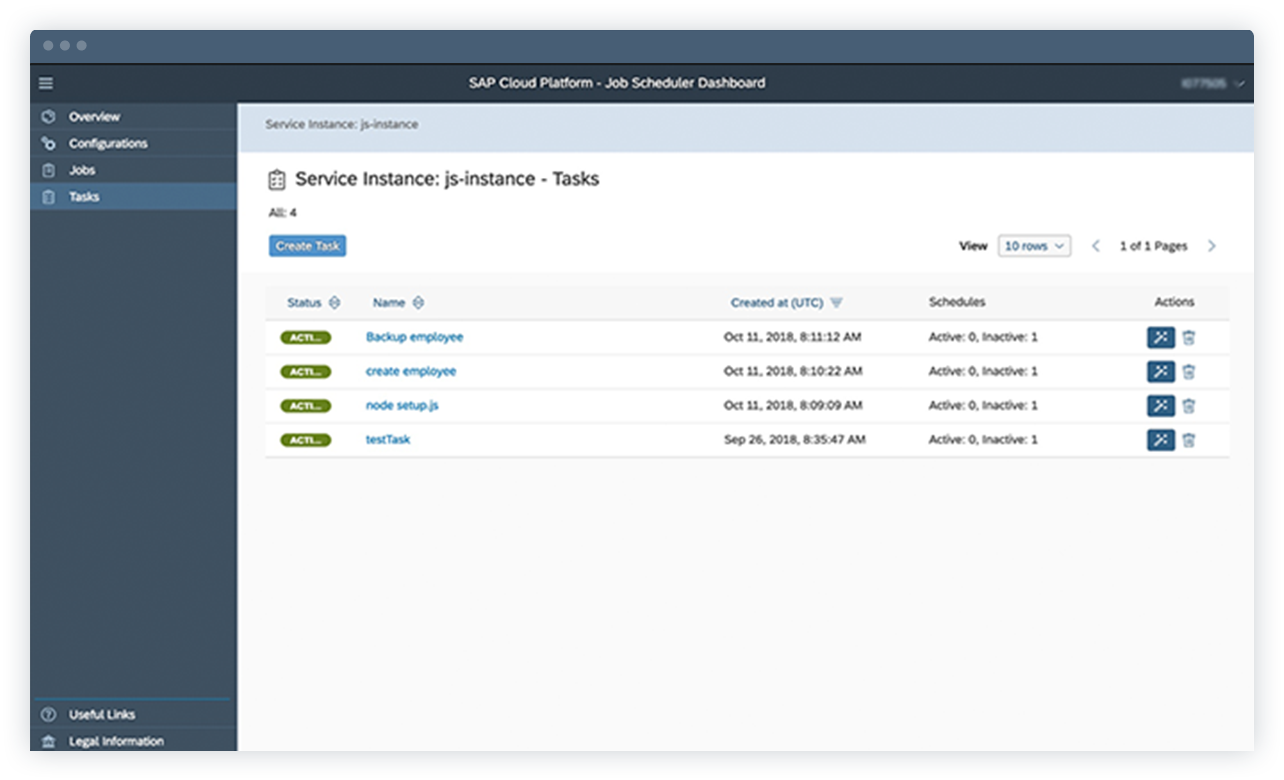Click testTask's Active: 0, Inactive: 1 cell
1284x780 pixels.
(x=983, y=439)
